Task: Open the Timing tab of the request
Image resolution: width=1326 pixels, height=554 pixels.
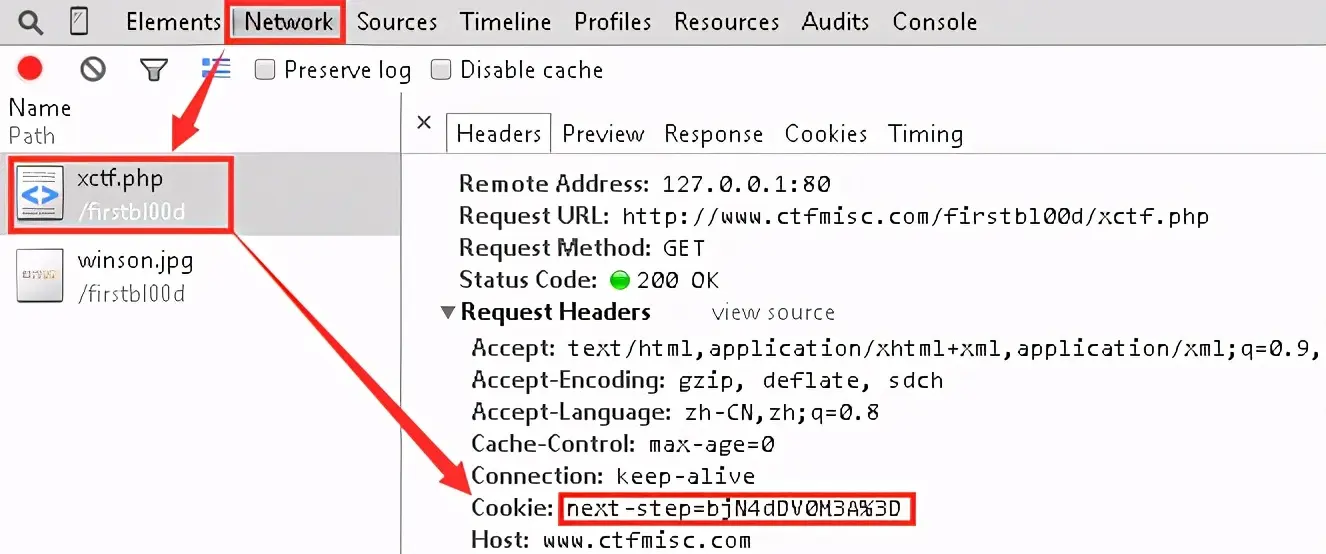Action: tap(925, 134)
